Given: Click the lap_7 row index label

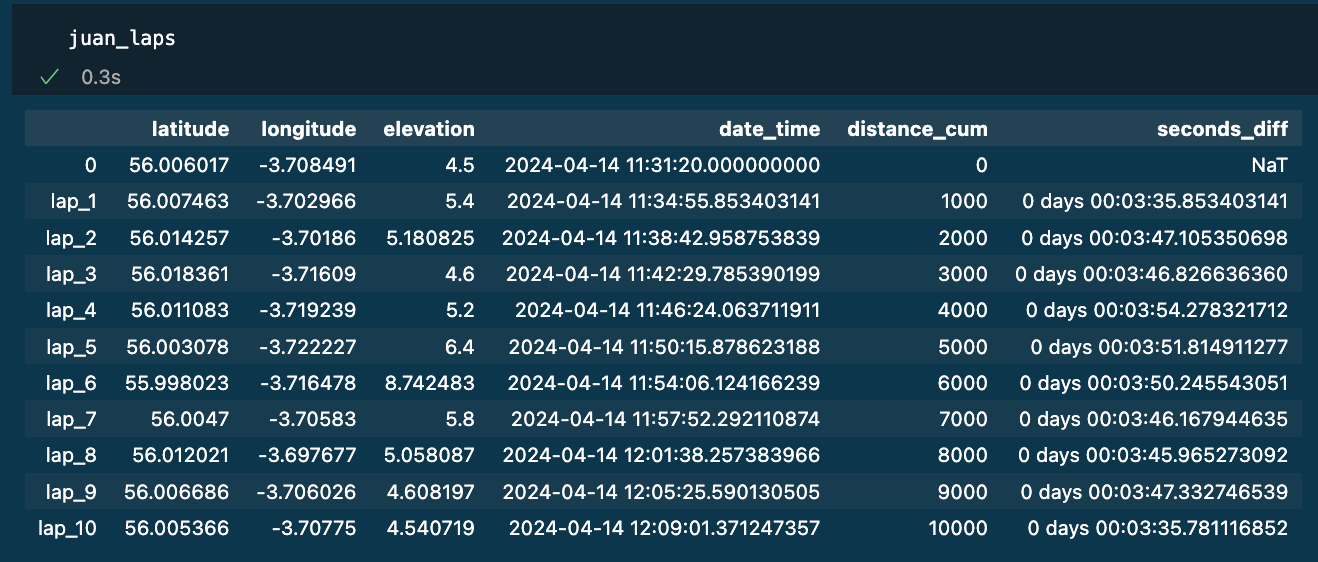Looking at the screenshot, I should (x=74, y=419).
